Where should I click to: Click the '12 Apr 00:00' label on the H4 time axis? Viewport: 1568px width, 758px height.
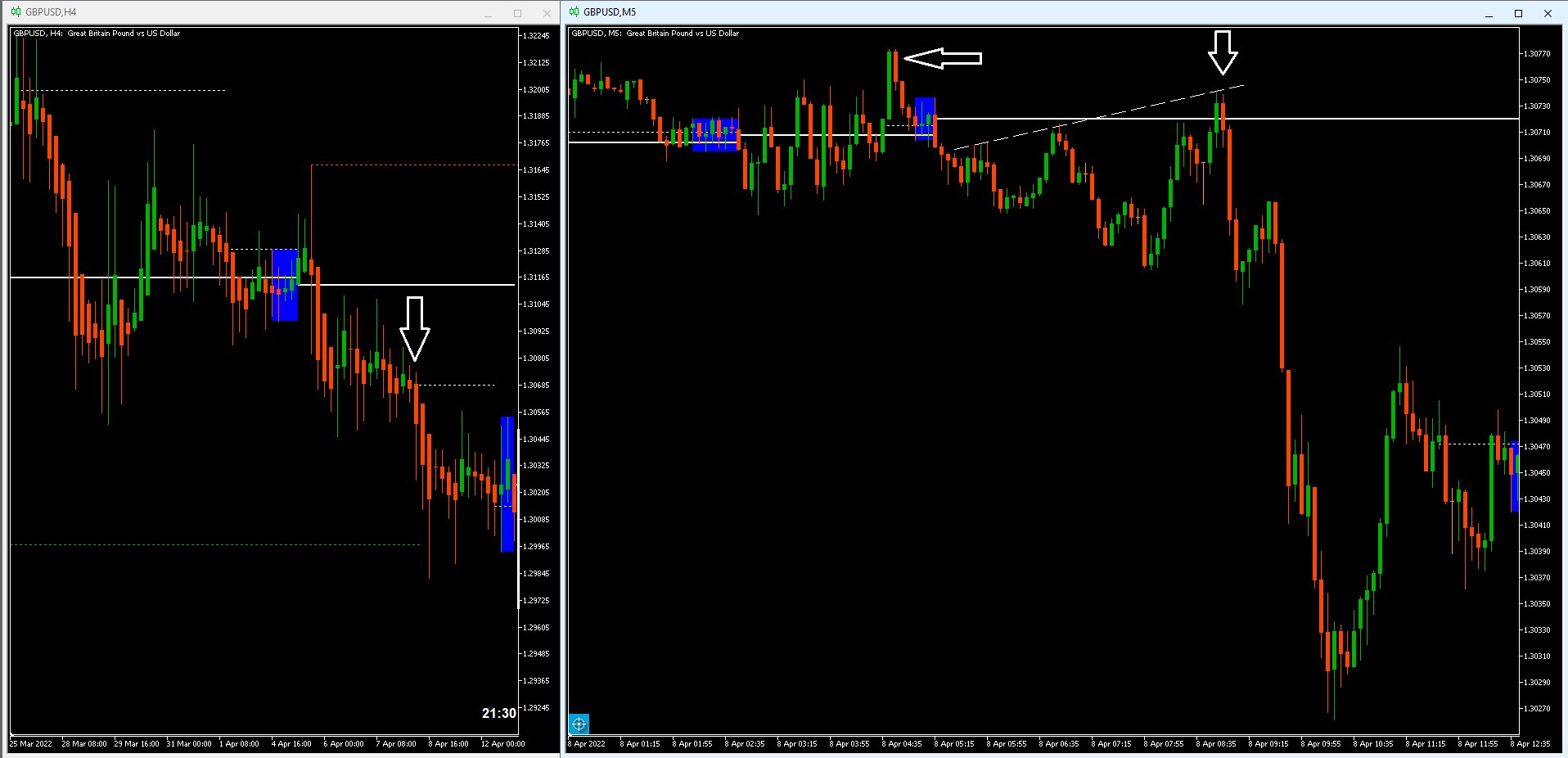click(502, 744)
